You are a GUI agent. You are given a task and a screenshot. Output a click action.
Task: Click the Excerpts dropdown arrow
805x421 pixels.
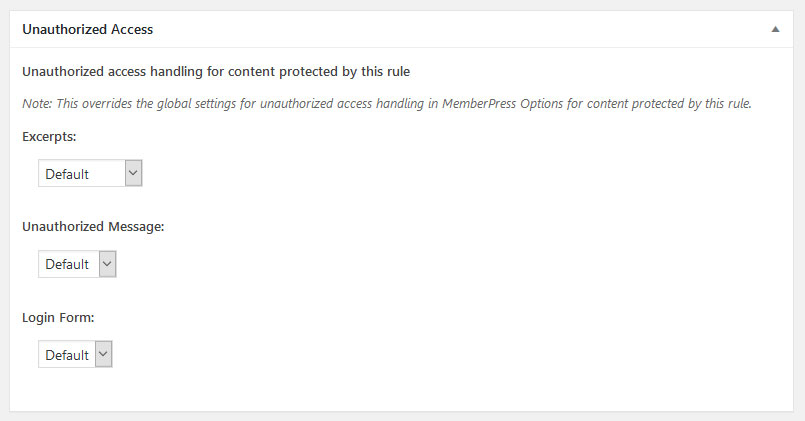(133, 173)
